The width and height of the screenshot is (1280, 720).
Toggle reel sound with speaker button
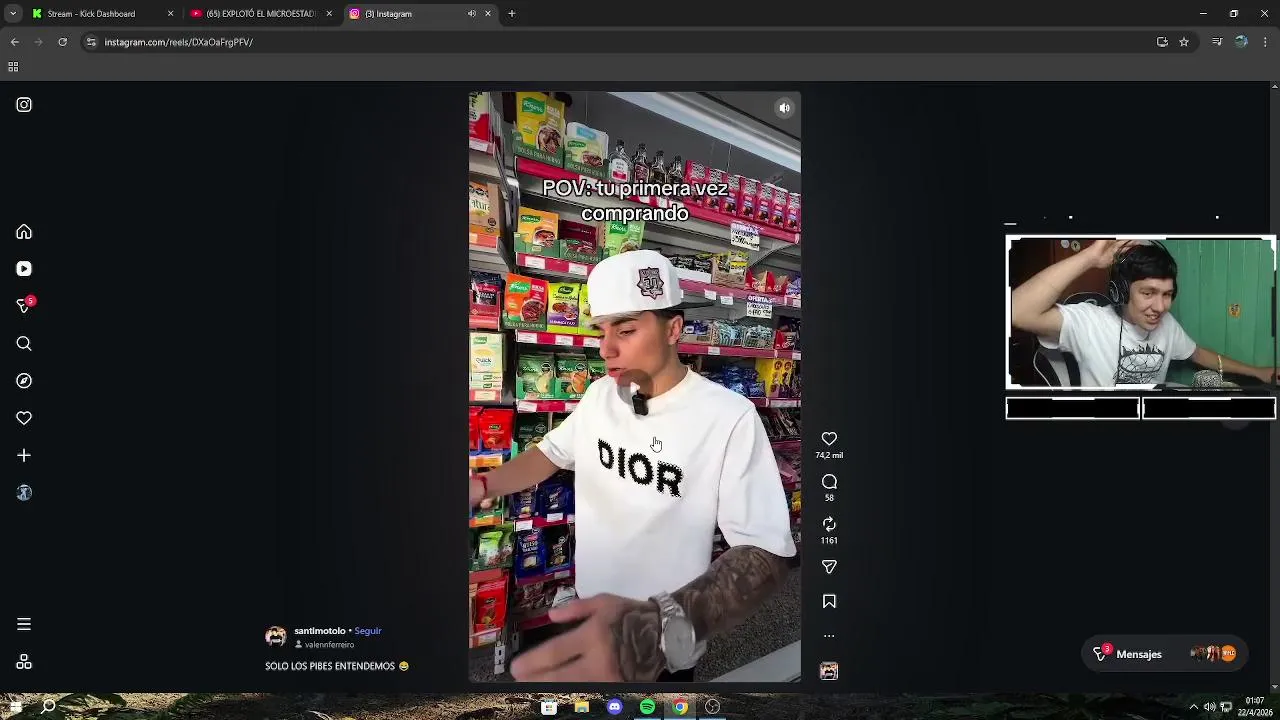click(785, 108)
